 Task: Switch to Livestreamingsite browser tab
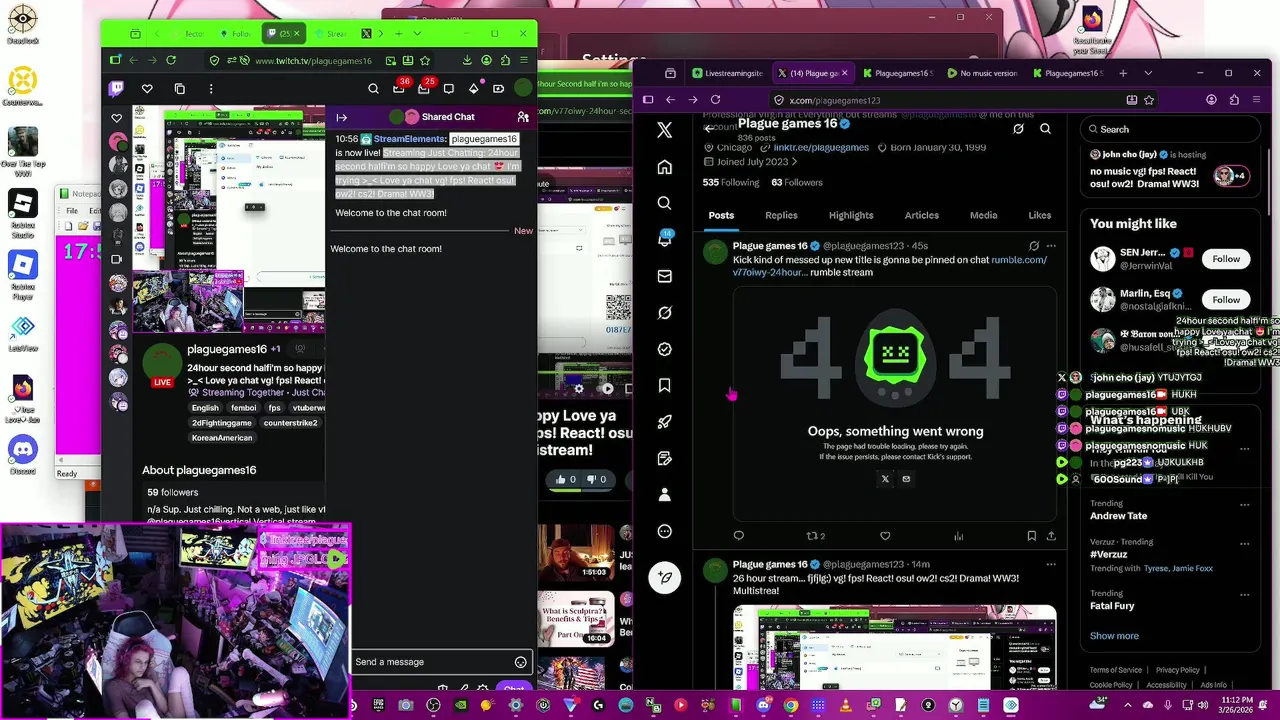point(727,73)
